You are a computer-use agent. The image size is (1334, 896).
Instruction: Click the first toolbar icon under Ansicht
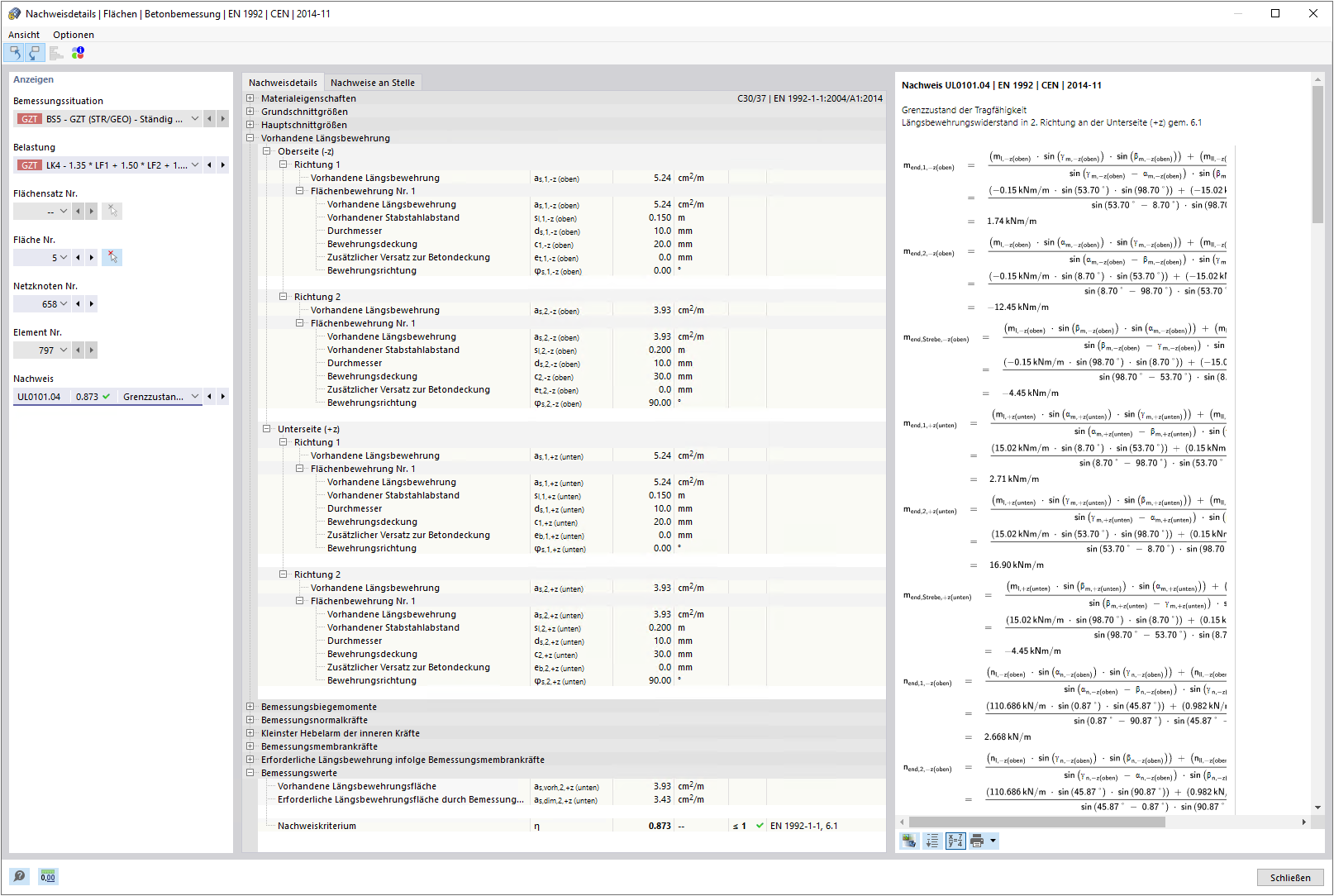click(15, 53)
